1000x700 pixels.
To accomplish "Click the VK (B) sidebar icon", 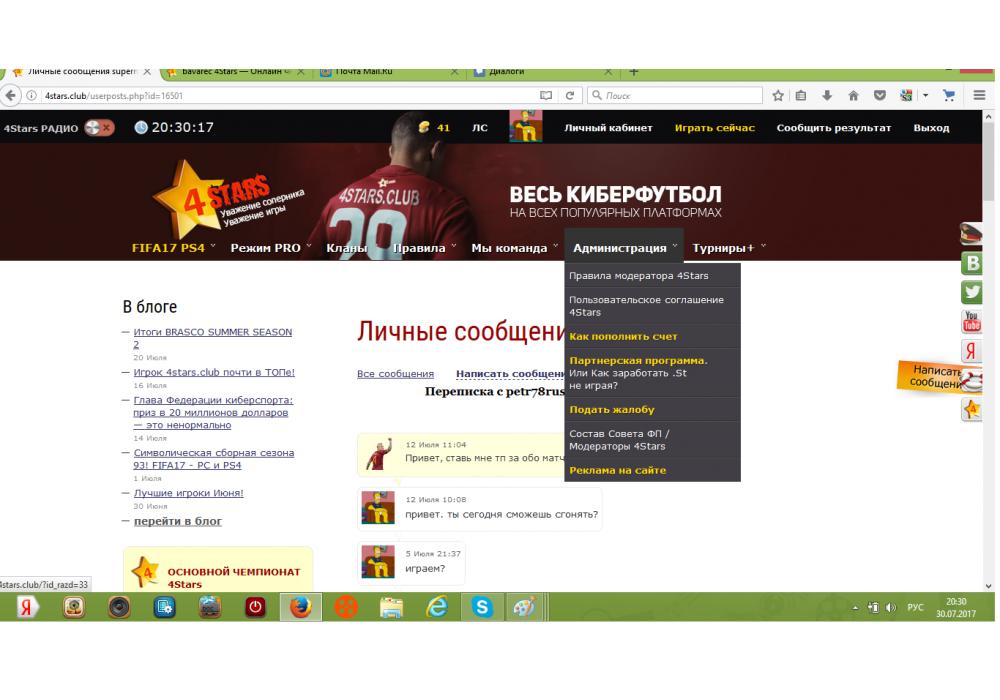I will (x=971, y=263).
